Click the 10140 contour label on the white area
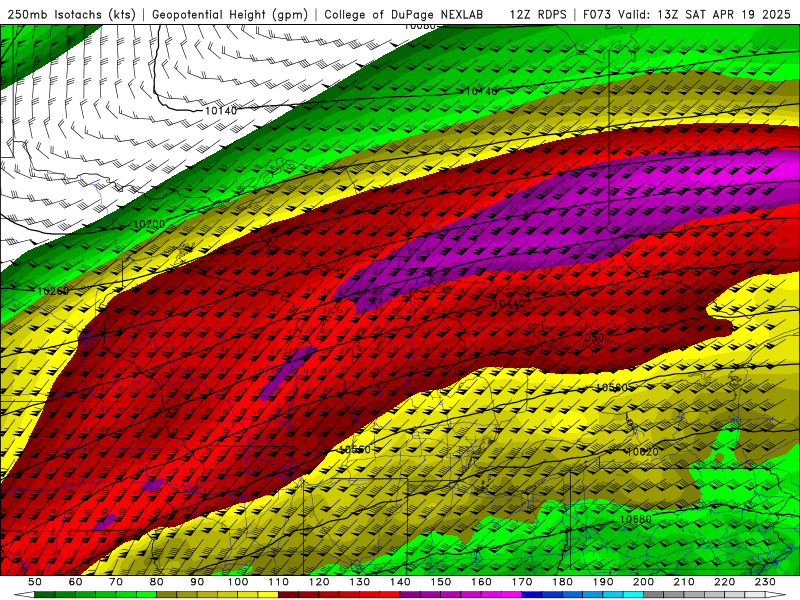This screenshot has width=800, height=600. [x=220, y=111]
